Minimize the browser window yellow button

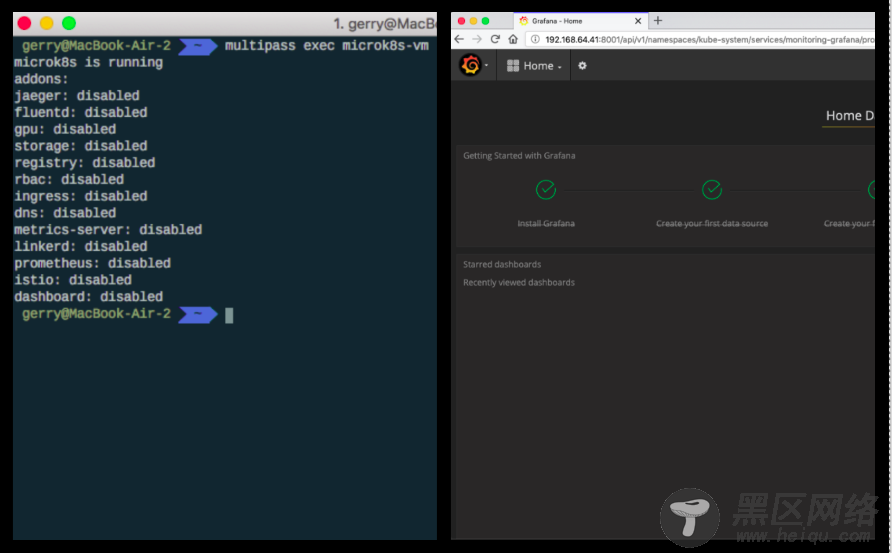473,21
